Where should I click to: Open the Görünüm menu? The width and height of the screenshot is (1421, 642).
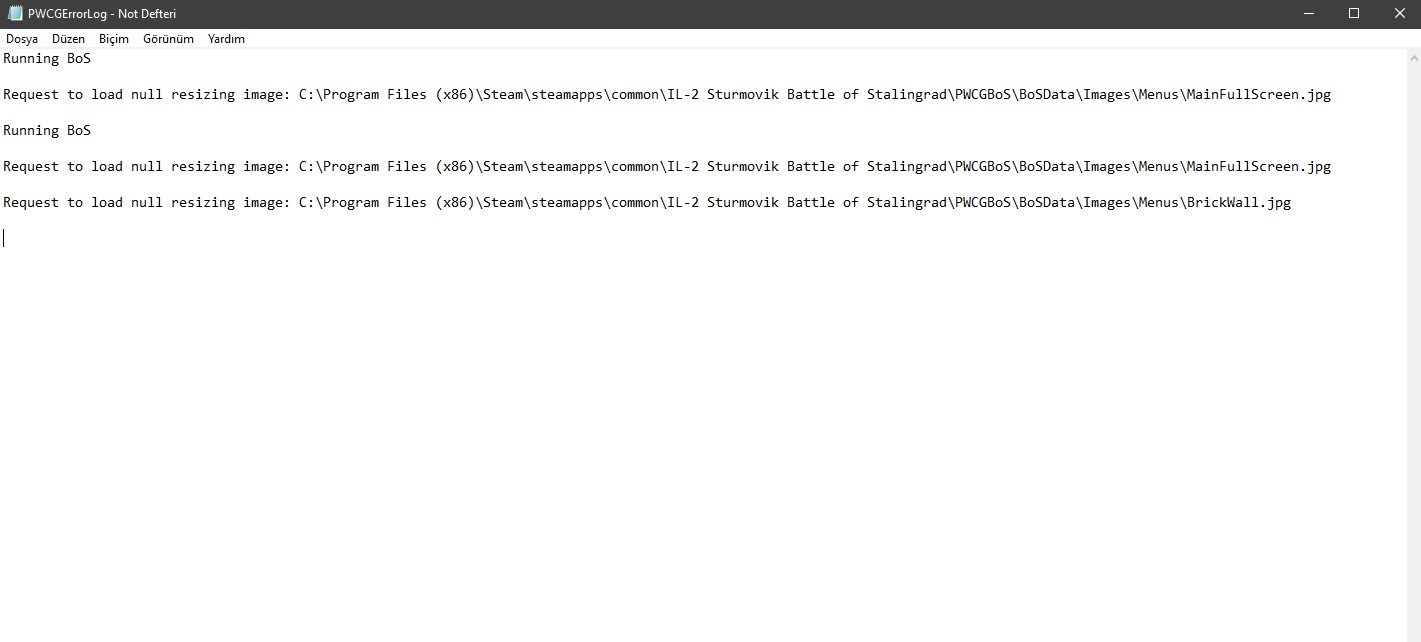tap(168, 39)
